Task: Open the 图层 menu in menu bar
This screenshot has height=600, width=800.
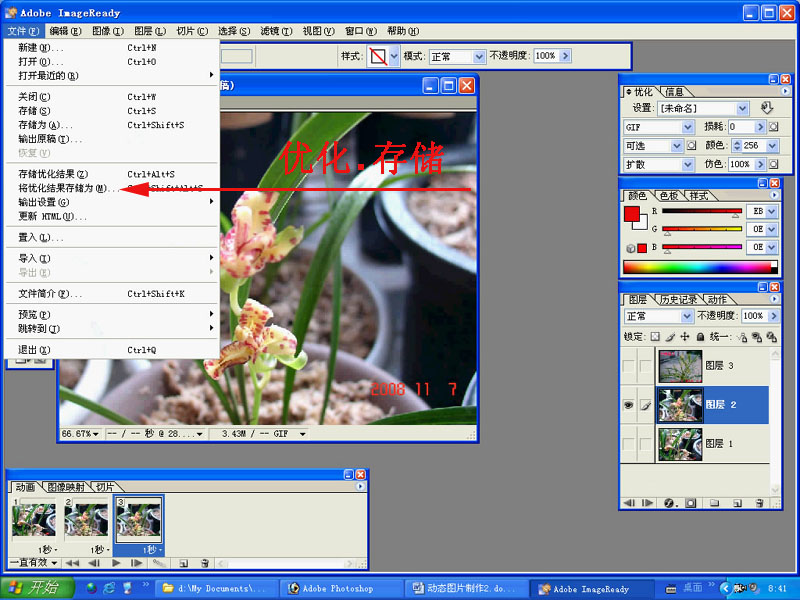Action: (x=150, y=31)
